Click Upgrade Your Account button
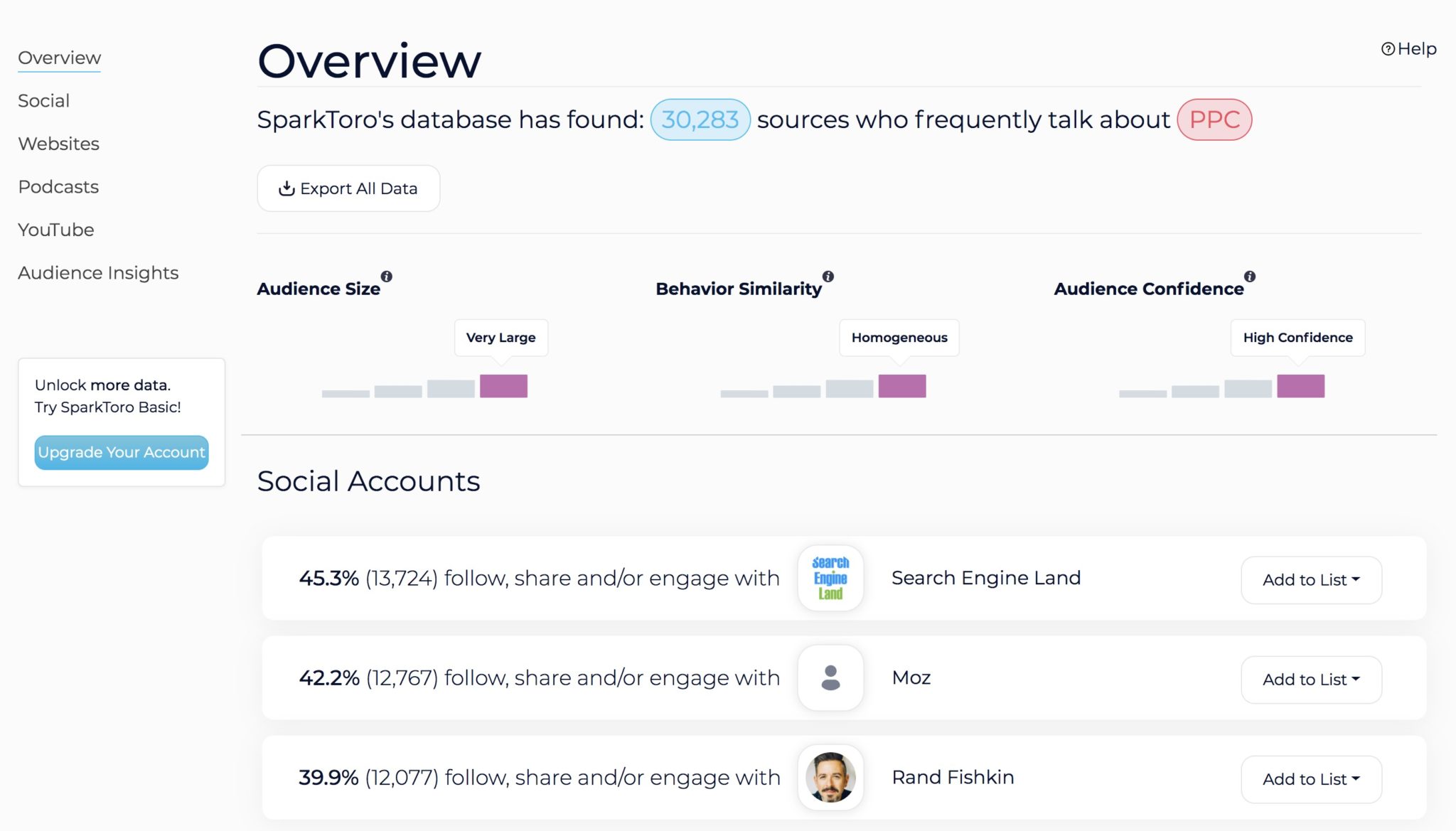 point(122,452)
